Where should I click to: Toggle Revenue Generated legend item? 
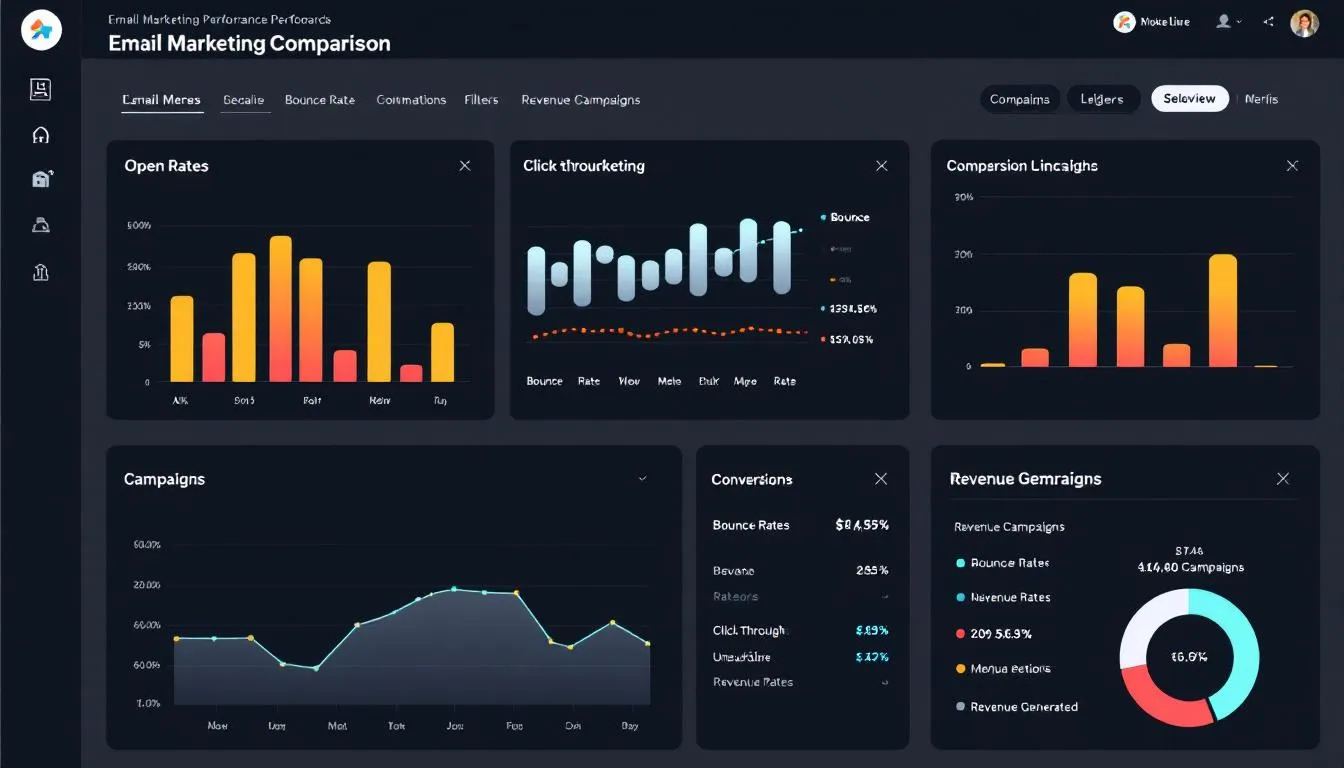click(1017, 706)
